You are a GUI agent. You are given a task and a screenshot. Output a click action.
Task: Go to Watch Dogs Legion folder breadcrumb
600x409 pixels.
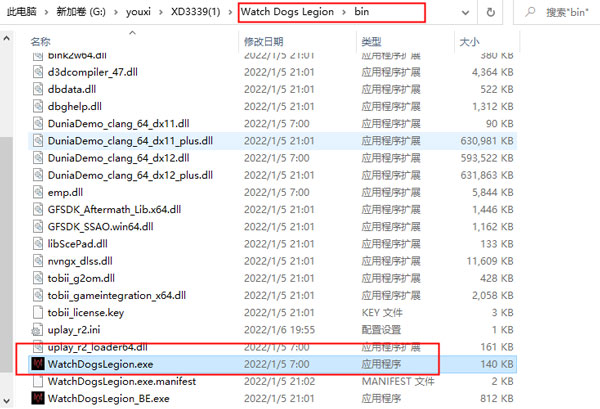point(287,12)
